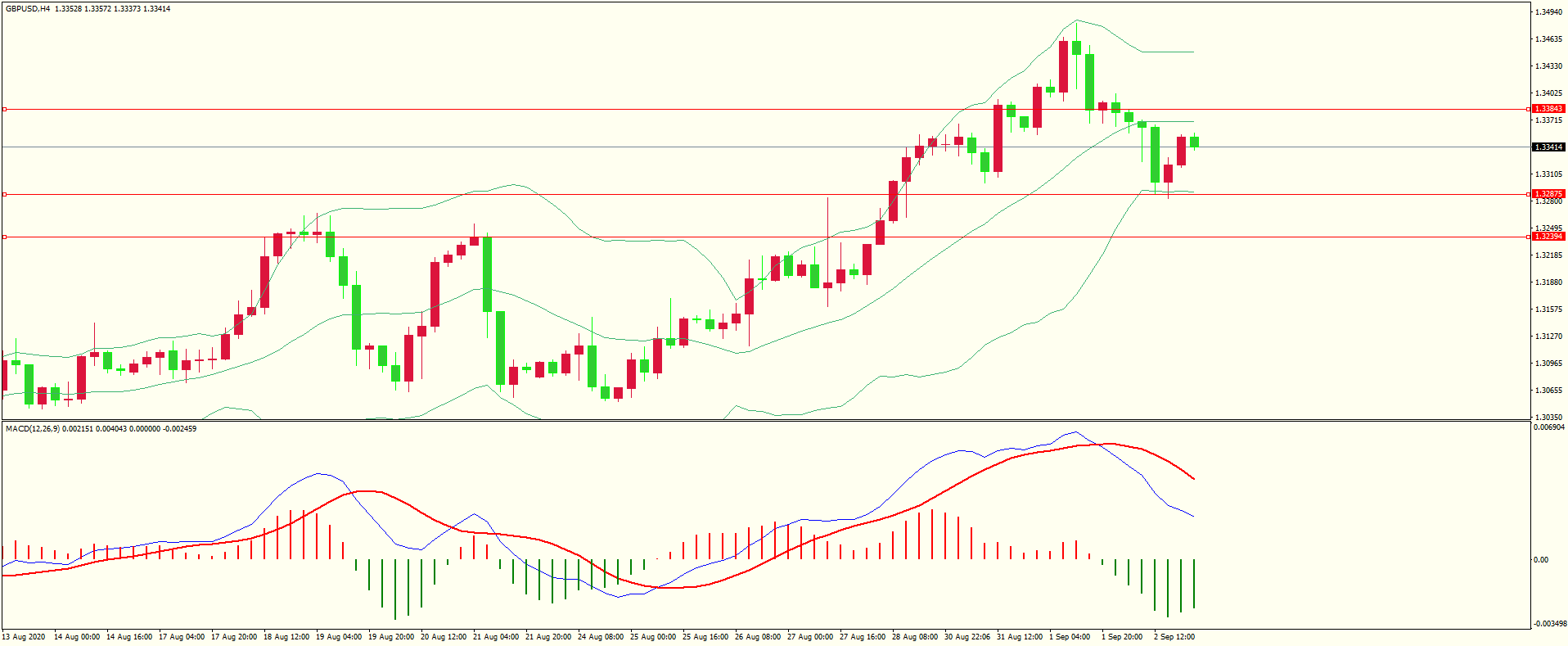1568x646 pixels.
Task: Grab the handle of the 1.32875 horizontal line
Action: pos(4,194)
